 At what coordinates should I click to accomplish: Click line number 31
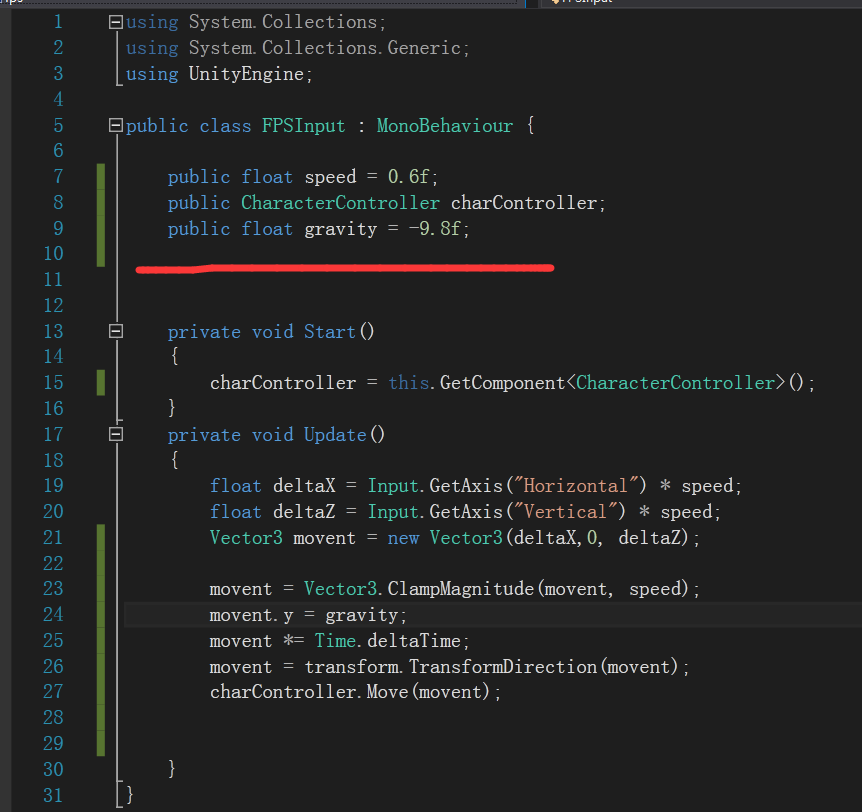[x=53, y=796]
